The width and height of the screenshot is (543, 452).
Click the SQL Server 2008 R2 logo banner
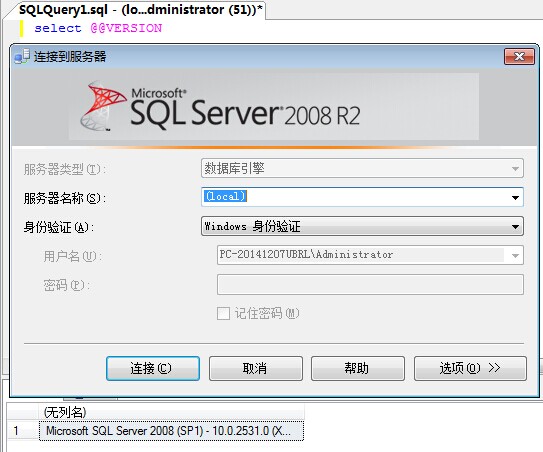pyautogui.click(x=274, y=107)
